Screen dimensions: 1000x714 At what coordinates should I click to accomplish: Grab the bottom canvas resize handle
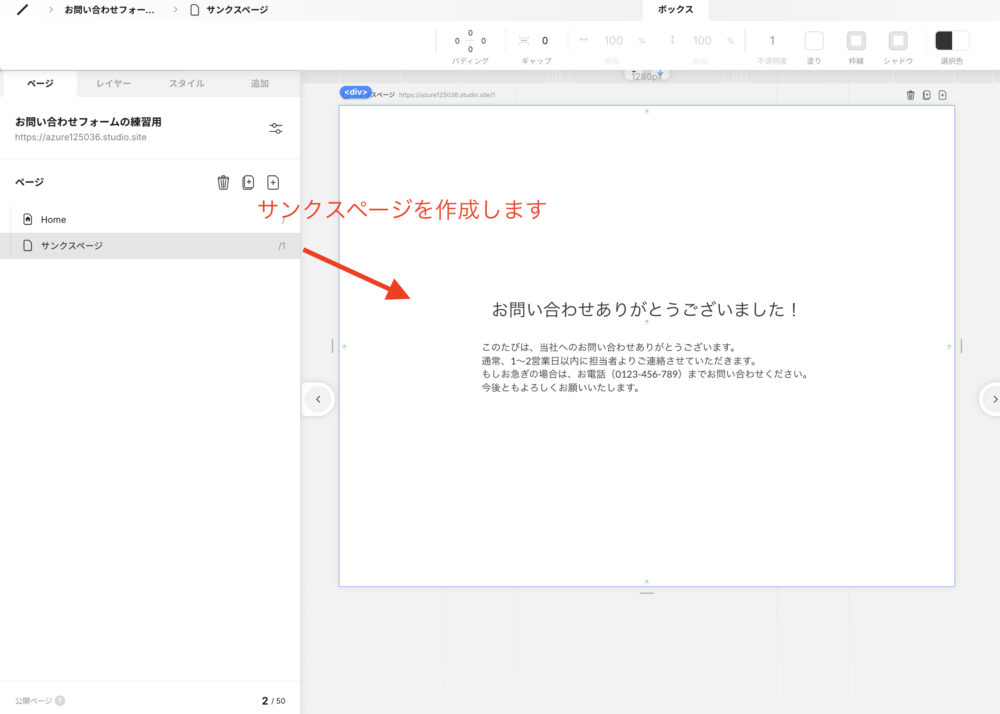(x=647, y=594)
